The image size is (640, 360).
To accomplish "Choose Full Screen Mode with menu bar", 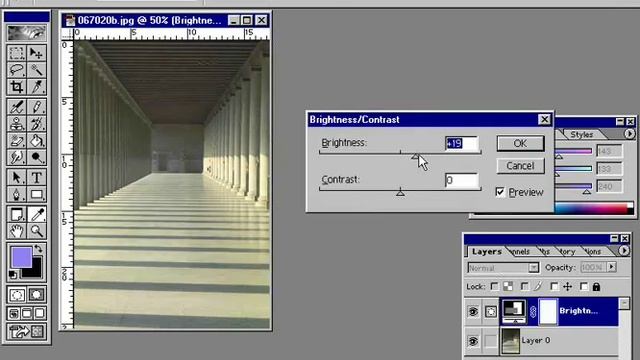I will click(27, 313).
